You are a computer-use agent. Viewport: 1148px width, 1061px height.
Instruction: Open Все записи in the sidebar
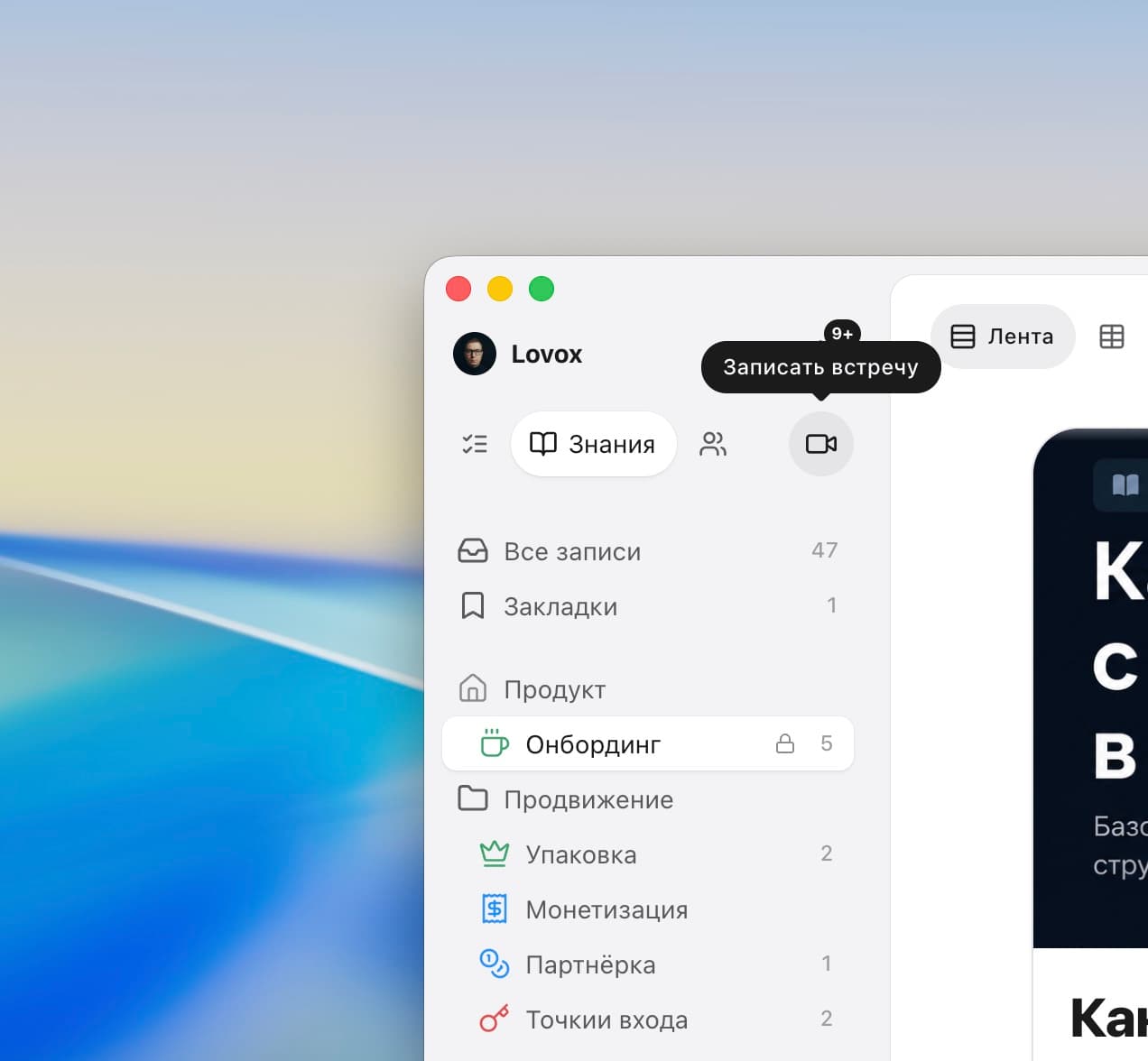(648, 551)
